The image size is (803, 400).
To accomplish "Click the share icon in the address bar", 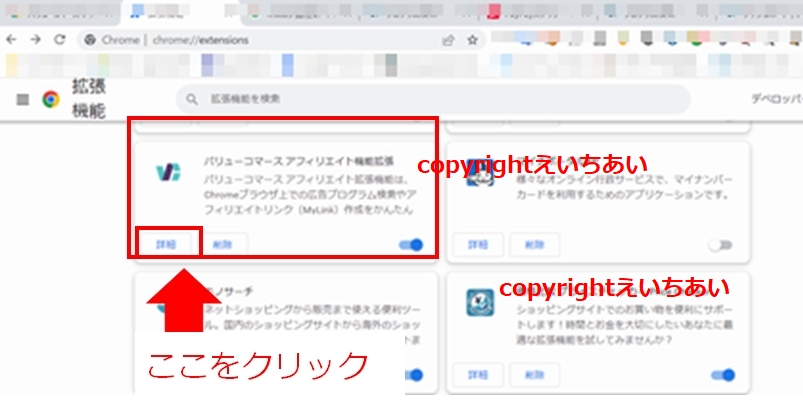I will (x=448, y=40).
